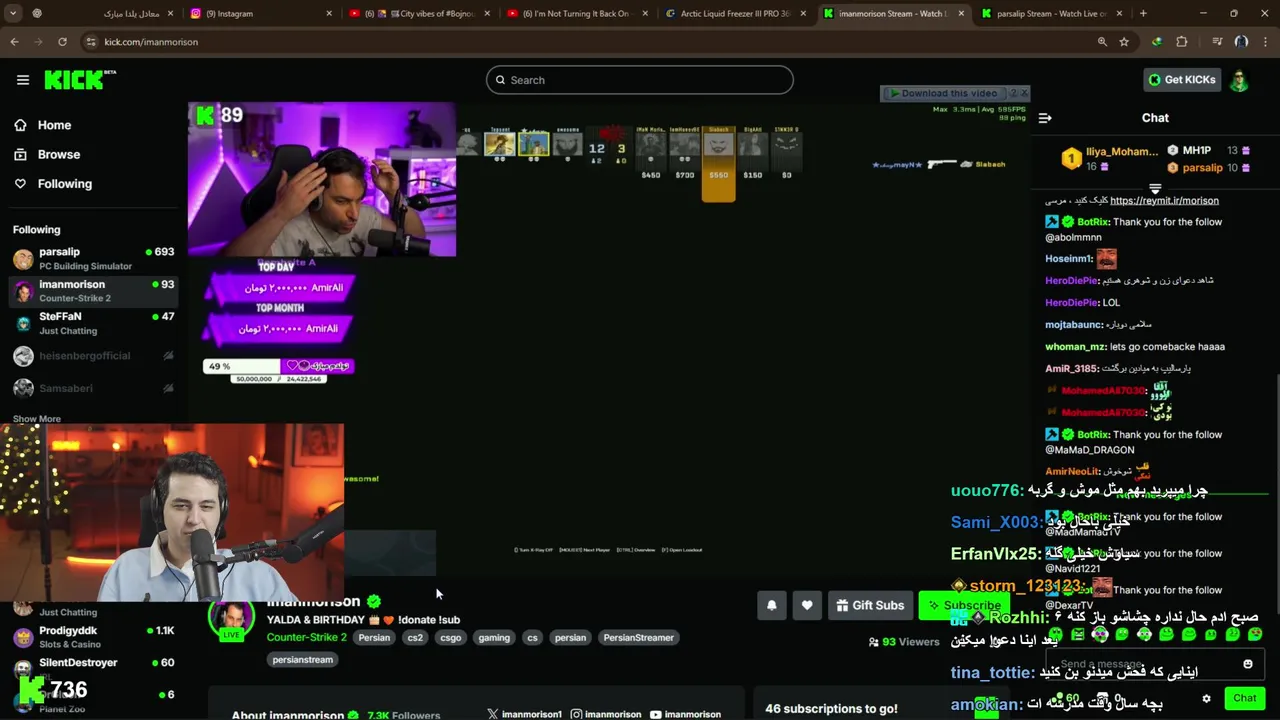
Task: Click the browser back arrow
Action: pyautogui.click(x=14, y=42)
